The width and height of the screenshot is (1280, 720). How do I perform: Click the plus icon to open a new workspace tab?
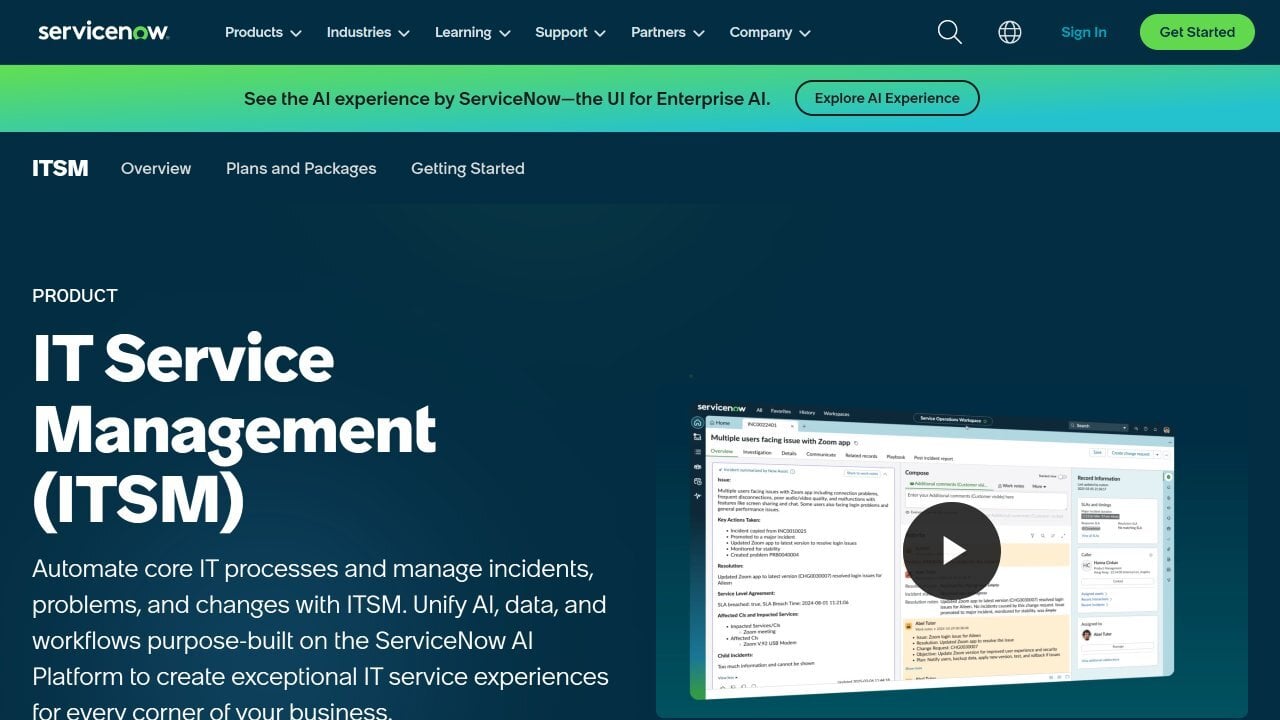coord(804,424)
